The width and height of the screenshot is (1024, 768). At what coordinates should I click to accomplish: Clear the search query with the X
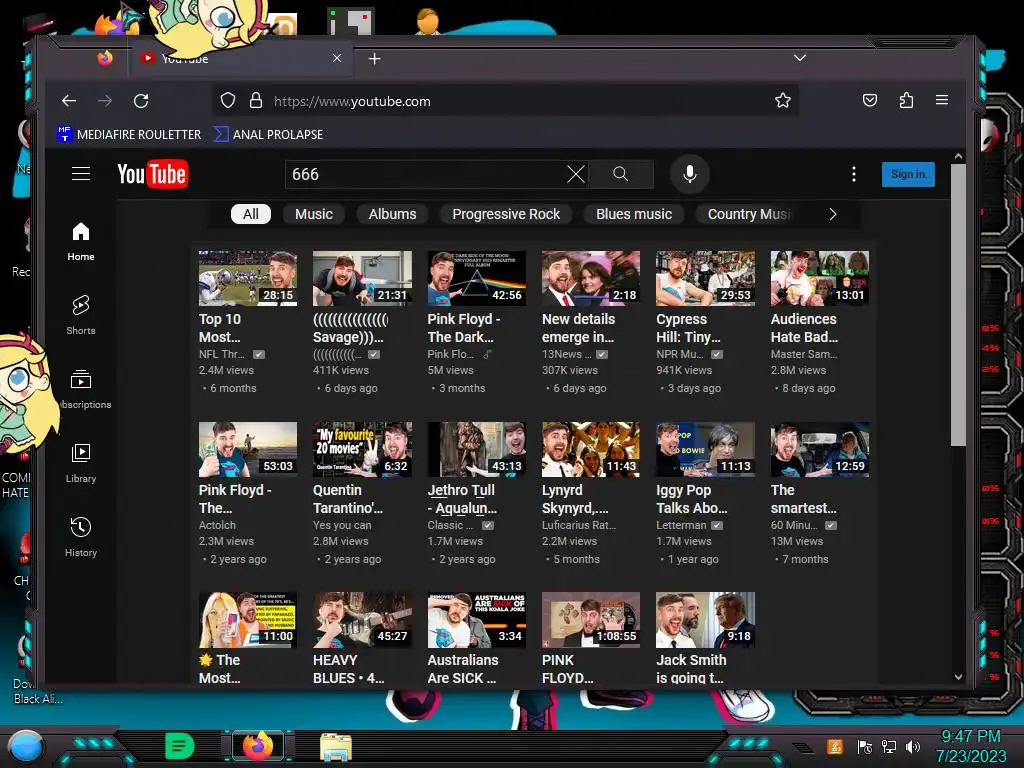(x=575, y=174)
